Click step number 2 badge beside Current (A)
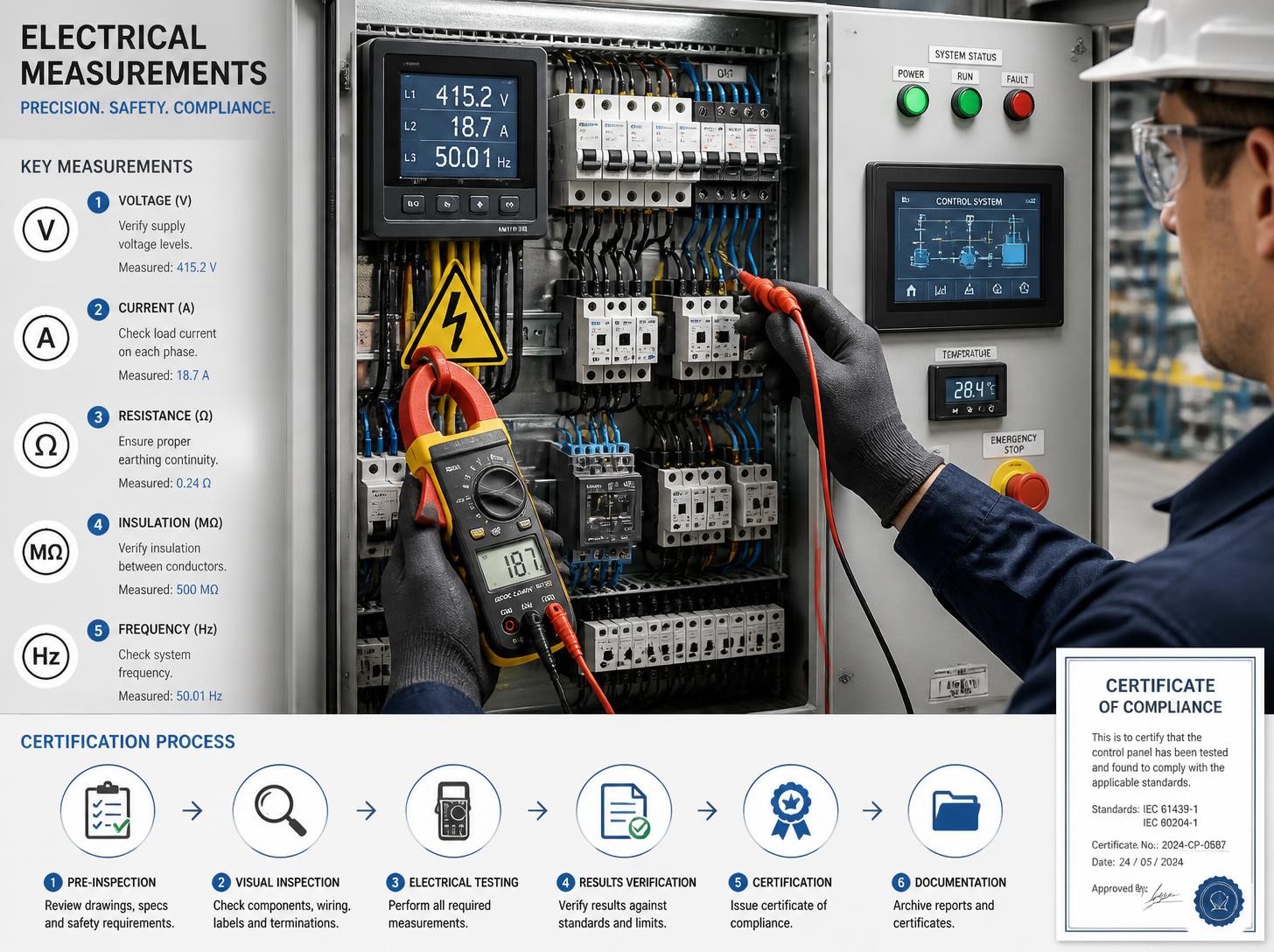The width and height of the screenshot is (1274, 952). 98,310
